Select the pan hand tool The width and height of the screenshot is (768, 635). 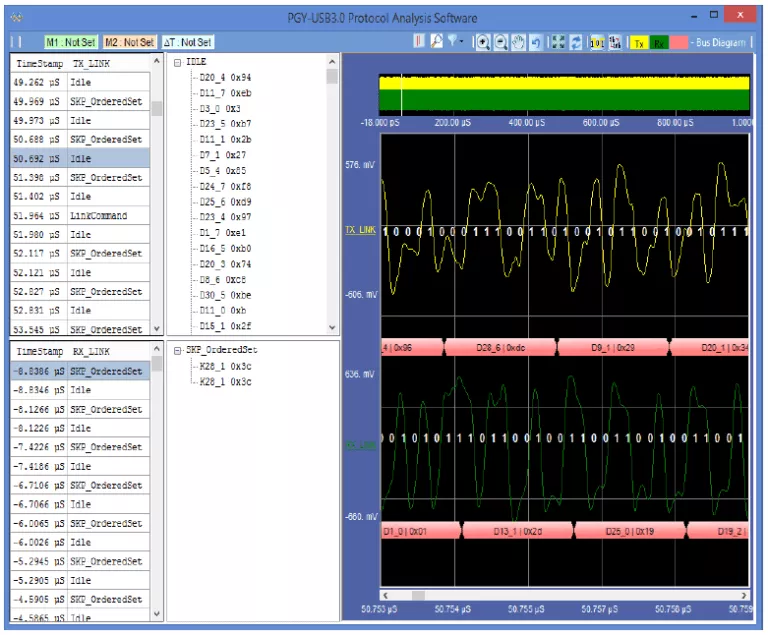pos(518,42)
